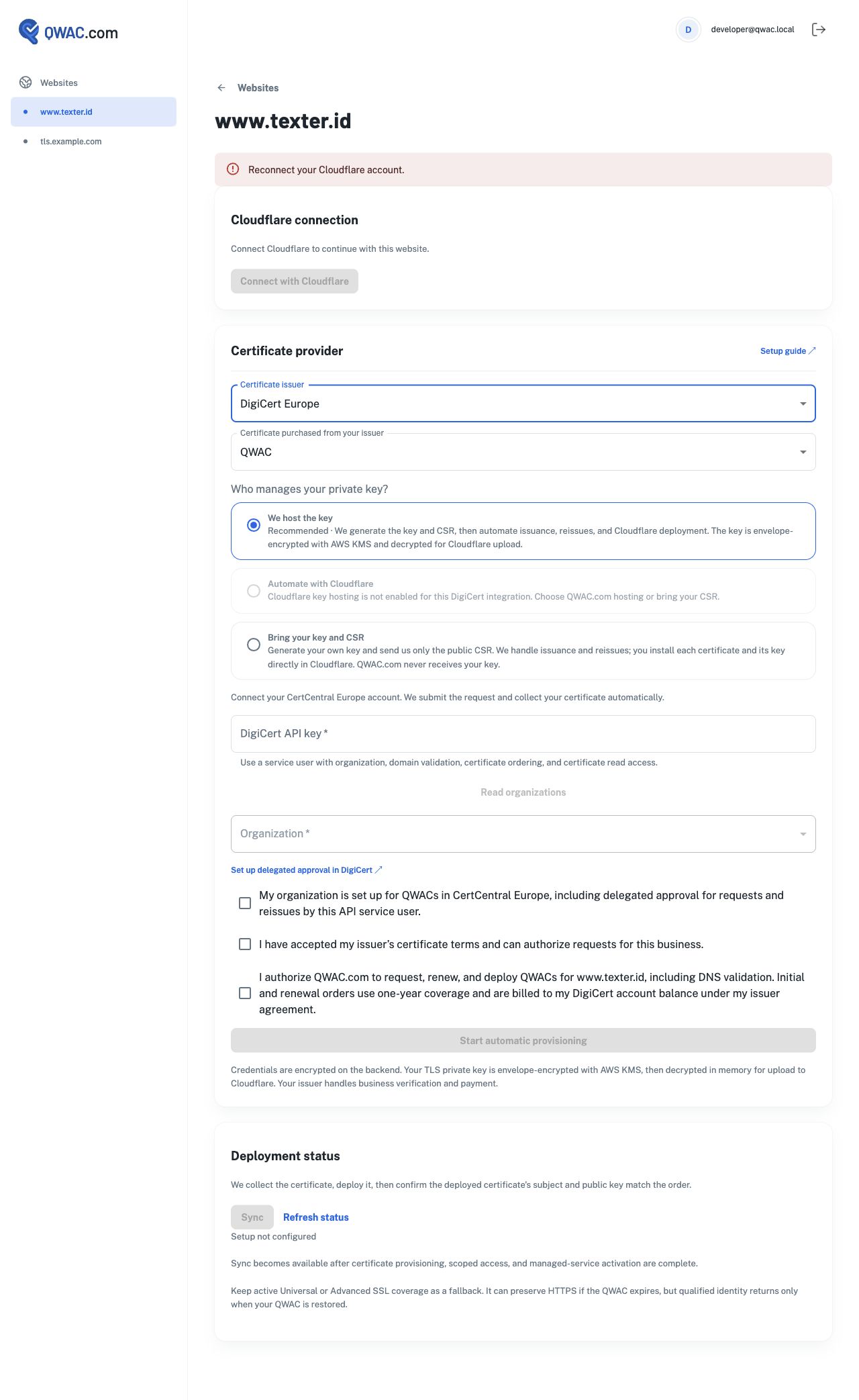The width and height of the screenshot is (859, 1400).
Task: Open Set up delegated approval in DigiCert
Action: point(307,870)
